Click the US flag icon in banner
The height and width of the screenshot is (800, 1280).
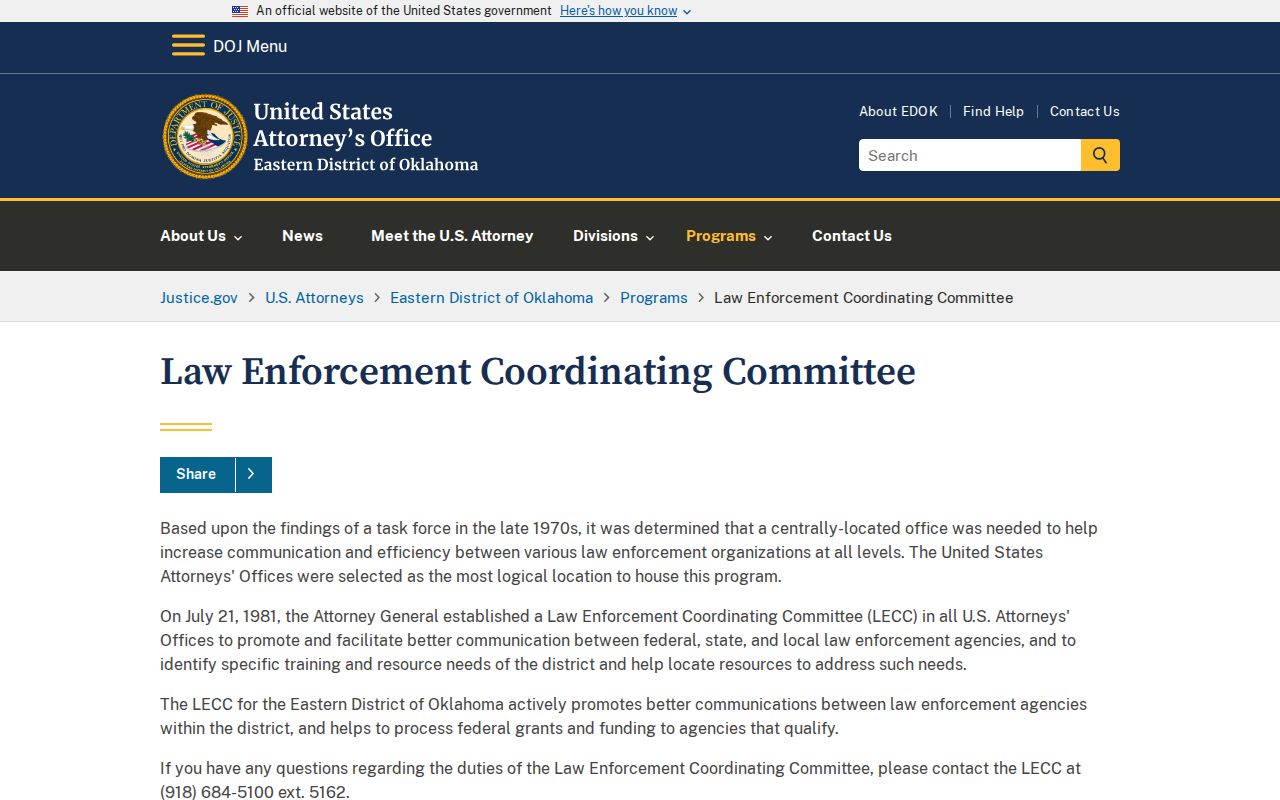click(x=240, y=11)
